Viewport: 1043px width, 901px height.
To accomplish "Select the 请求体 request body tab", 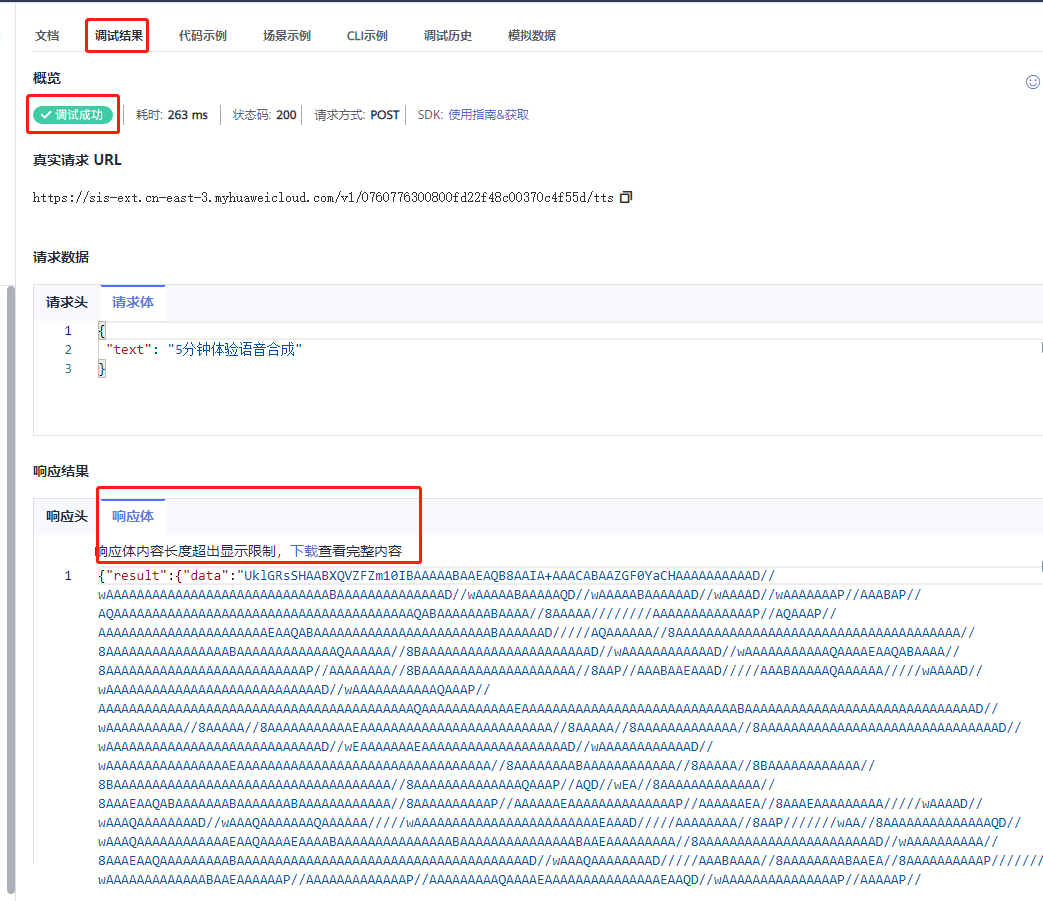I will pyautogui.click(x=132, y=303).
